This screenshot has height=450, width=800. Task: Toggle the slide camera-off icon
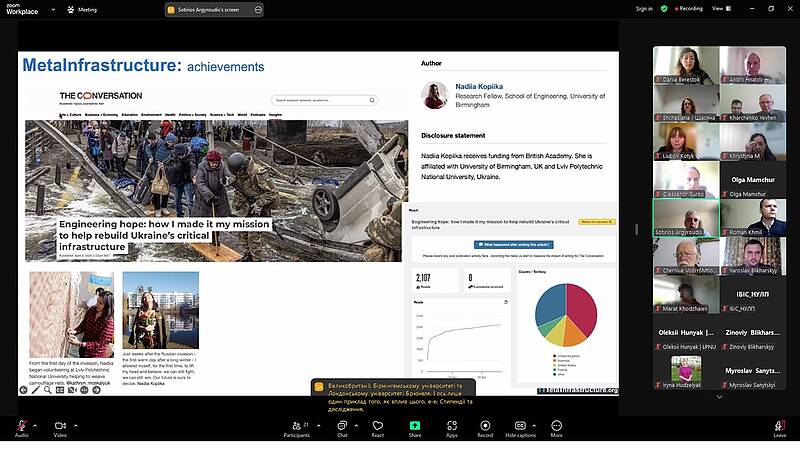click(x=72, y=390)
